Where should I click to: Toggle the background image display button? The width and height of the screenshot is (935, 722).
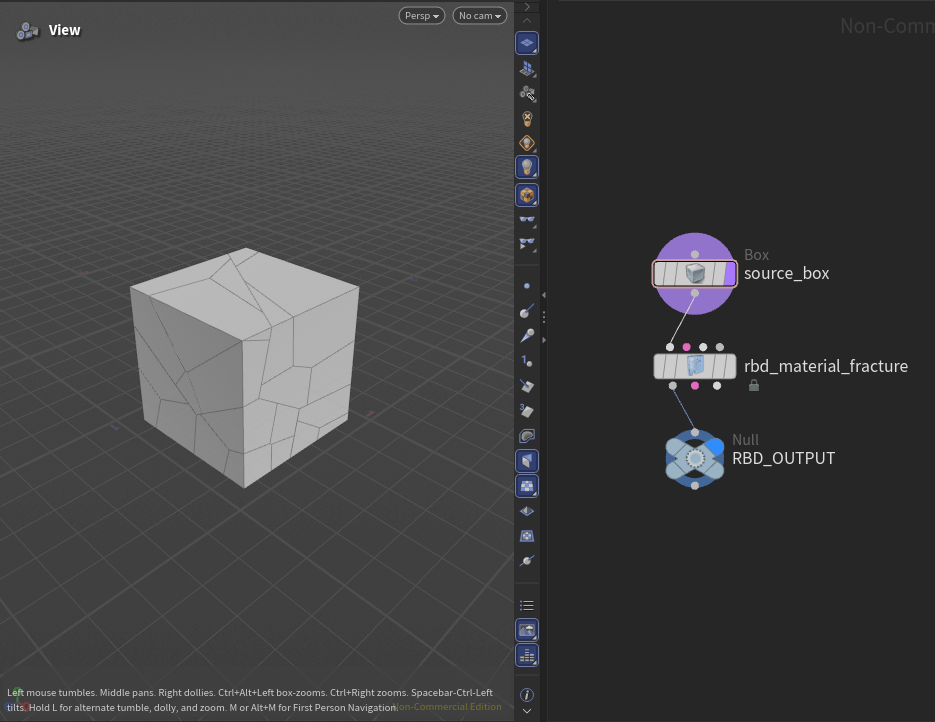527,630
